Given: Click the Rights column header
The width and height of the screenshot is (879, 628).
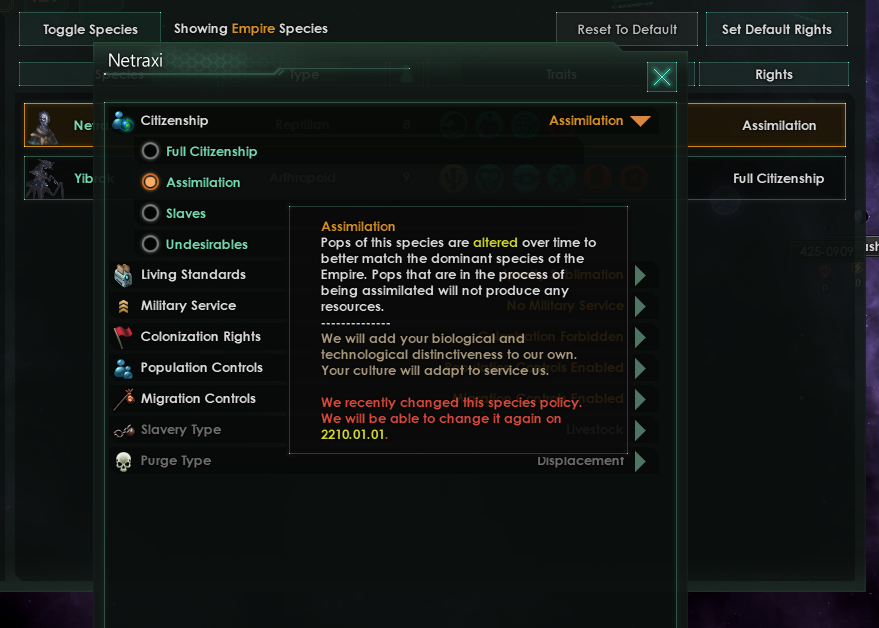Looking at the screenshot, I should [x=773, y=74].
